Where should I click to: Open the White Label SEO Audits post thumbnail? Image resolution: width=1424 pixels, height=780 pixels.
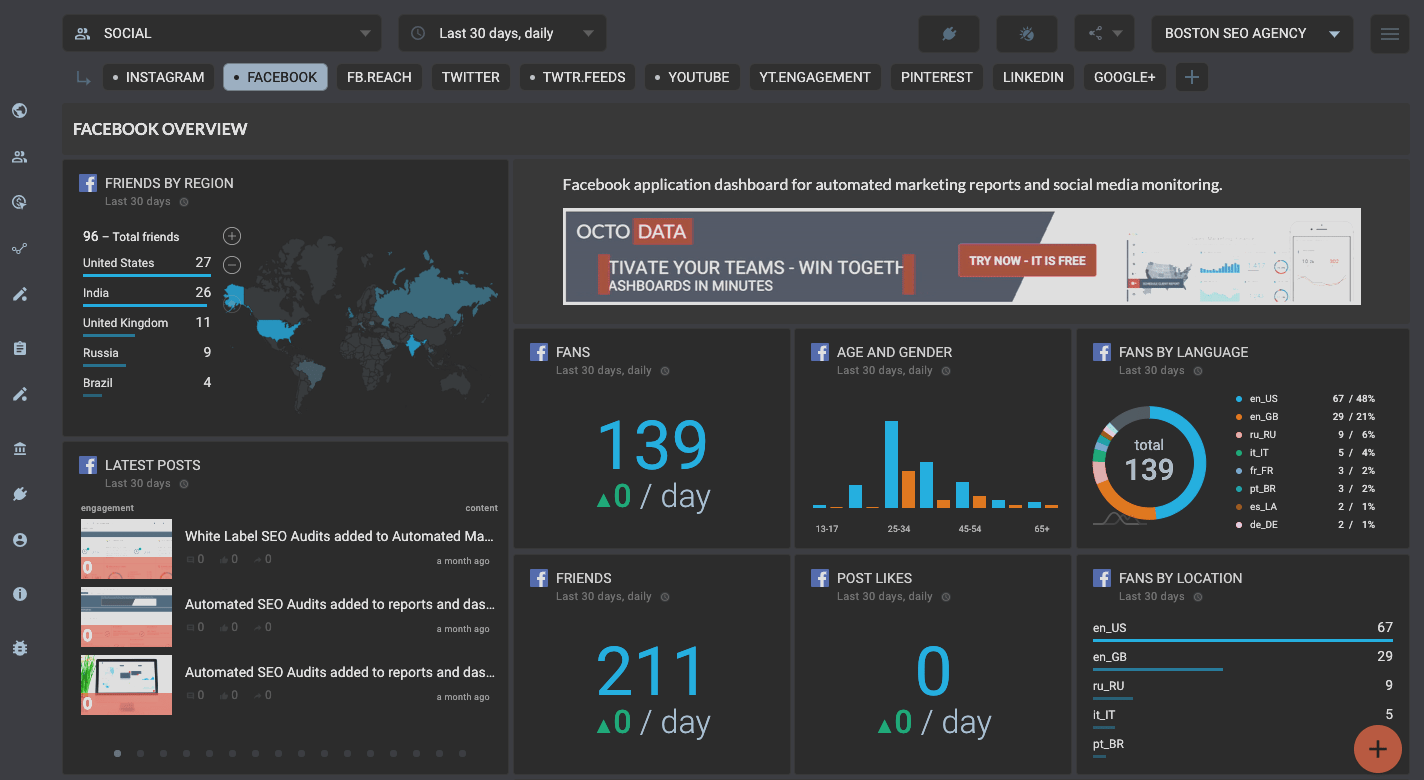coord(126,549)
